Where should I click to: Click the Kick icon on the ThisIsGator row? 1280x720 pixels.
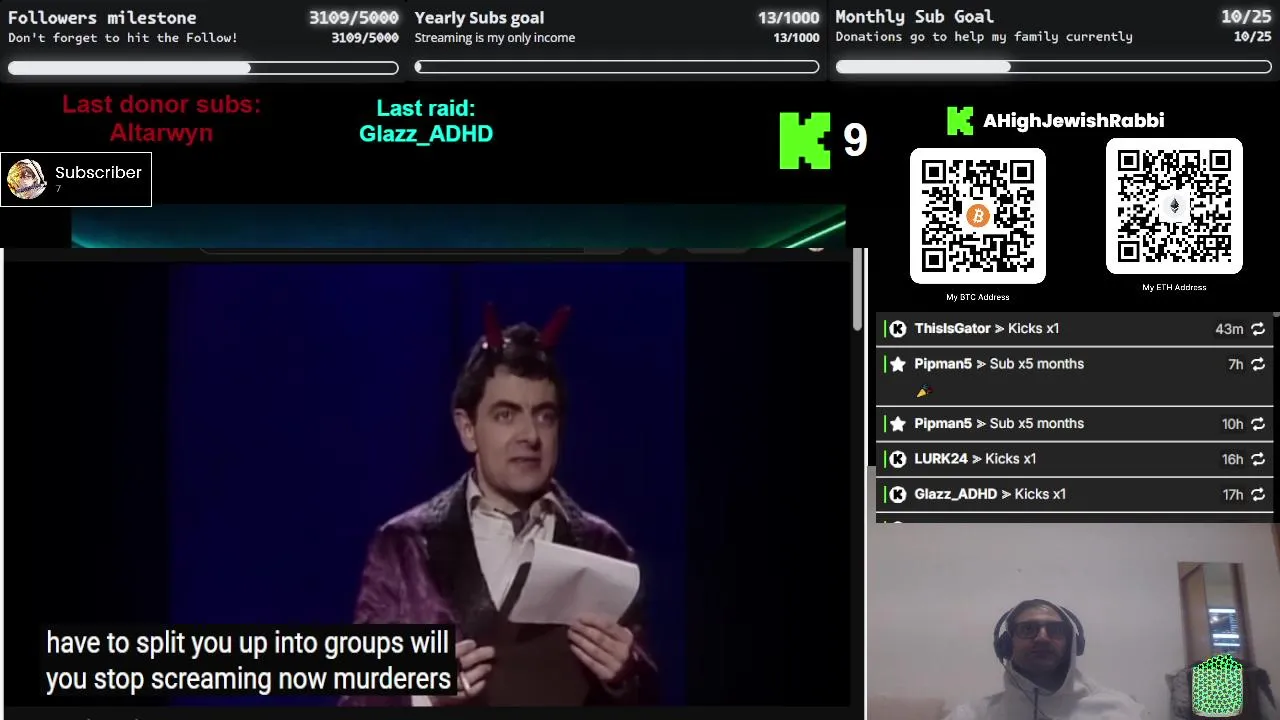[x=898, y=329]
